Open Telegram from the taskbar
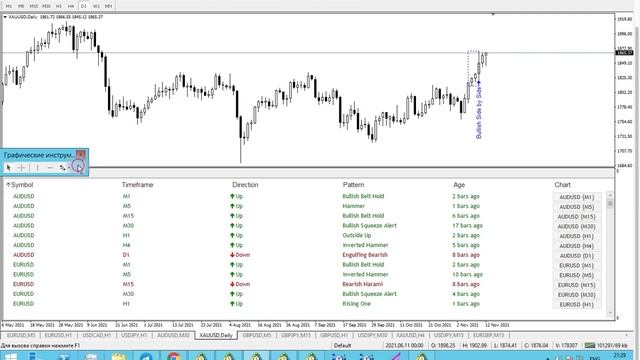The width and height of the screenshot is (640, 360). [146, 356]
